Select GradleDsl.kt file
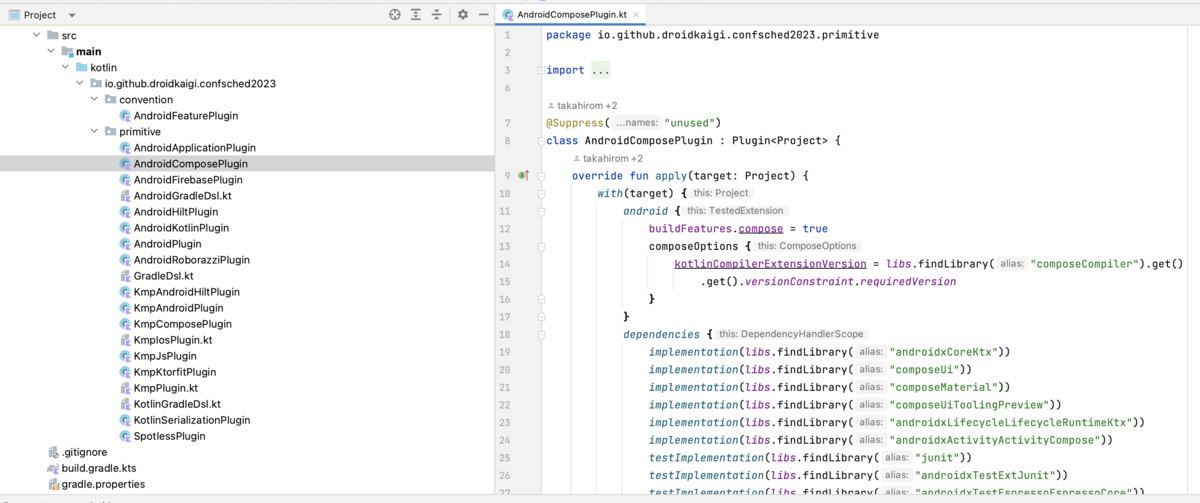This screenshot has width=1200, height=503. click(x=156, y=276)
